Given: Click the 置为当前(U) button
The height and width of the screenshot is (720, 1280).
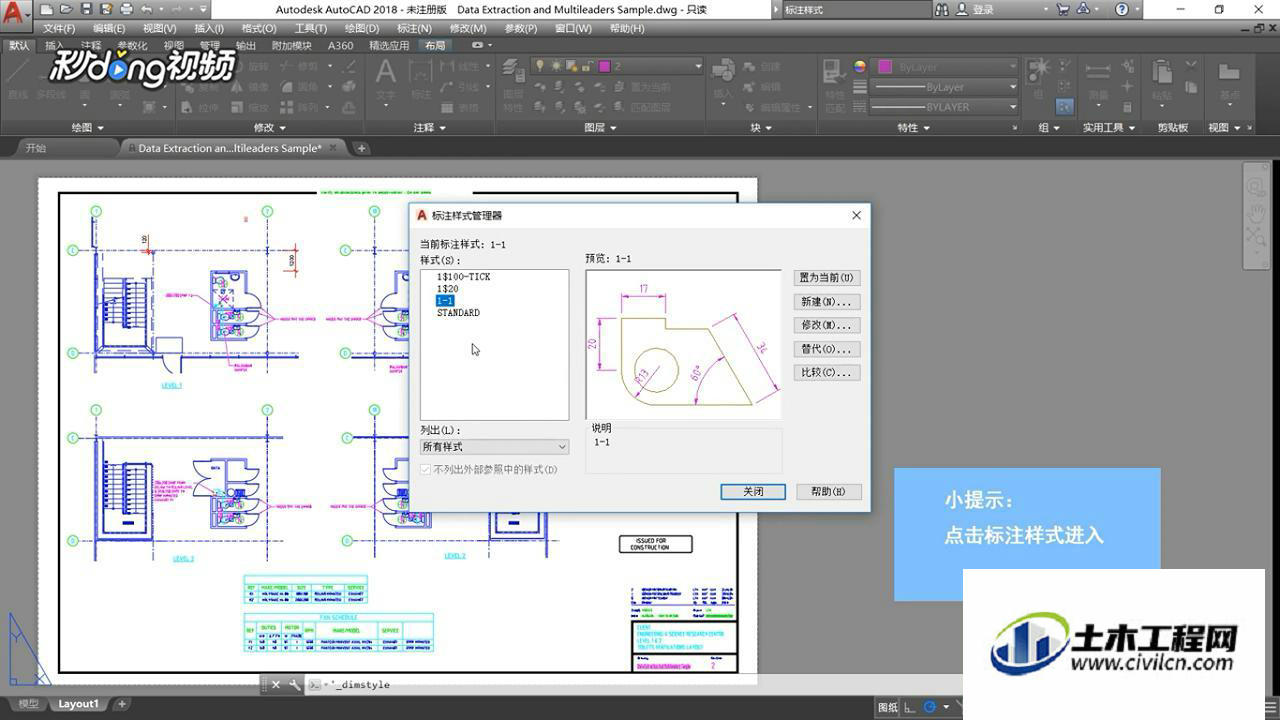Looking at the screenshot, I should pos(826,278).
